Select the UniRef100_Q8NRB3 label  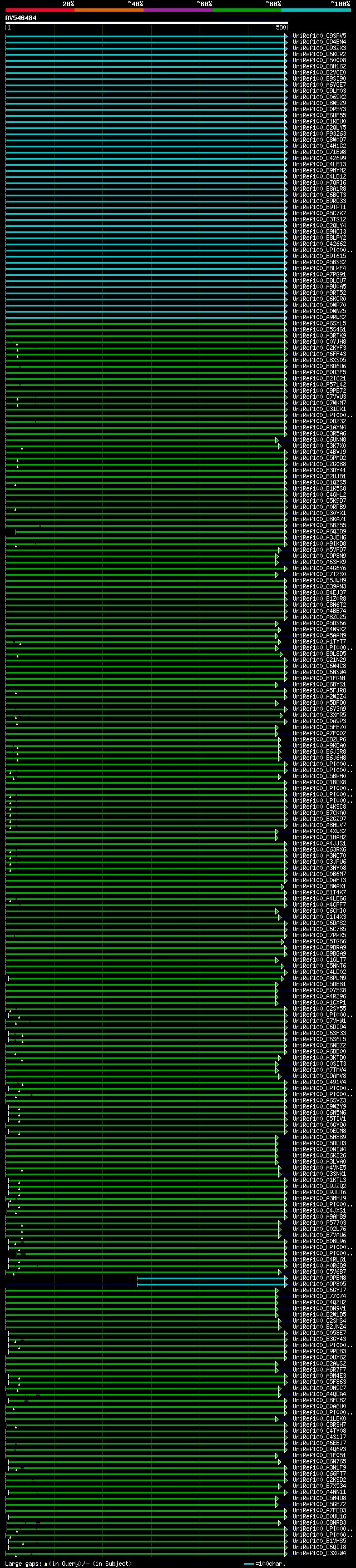point(319,1522)
